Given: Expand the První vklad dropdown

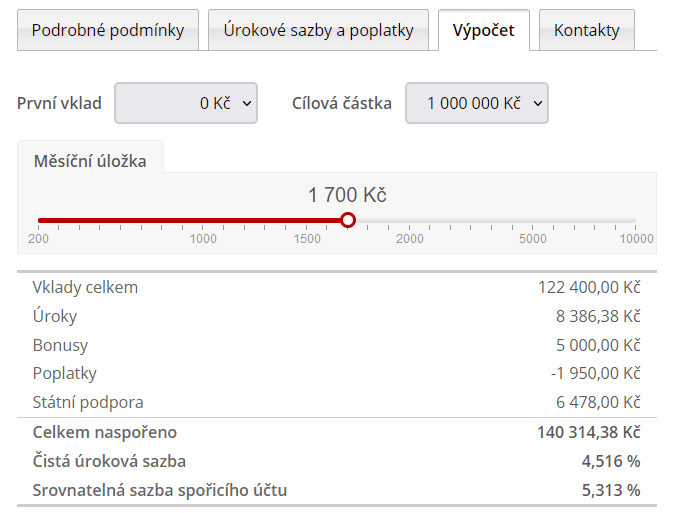Looking at the screenshot, I should pos(186,103).
